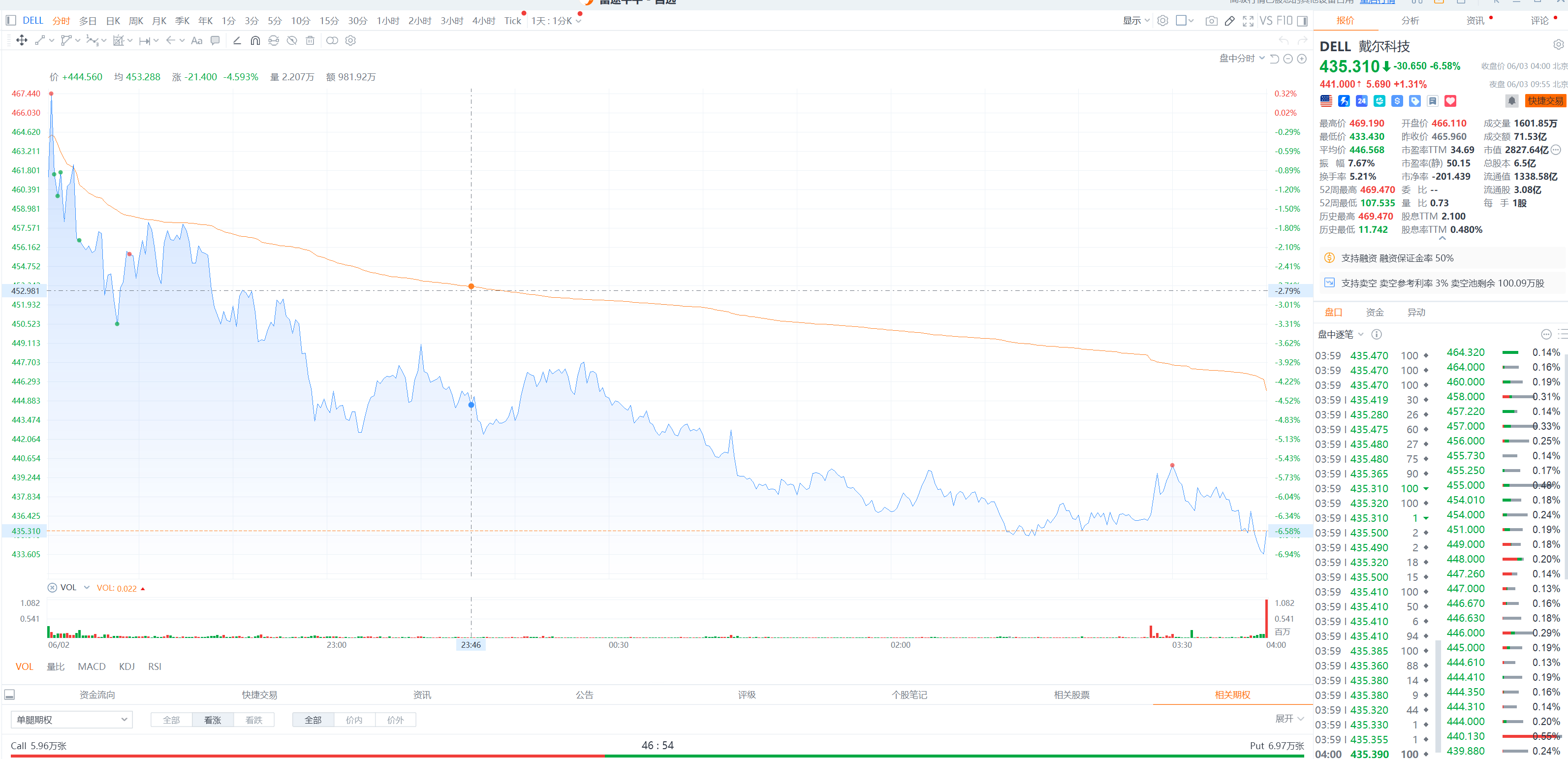Toggle drawing pen tool in top bar
Viewport: 1568px width, 759px height.
(1229, 21)
